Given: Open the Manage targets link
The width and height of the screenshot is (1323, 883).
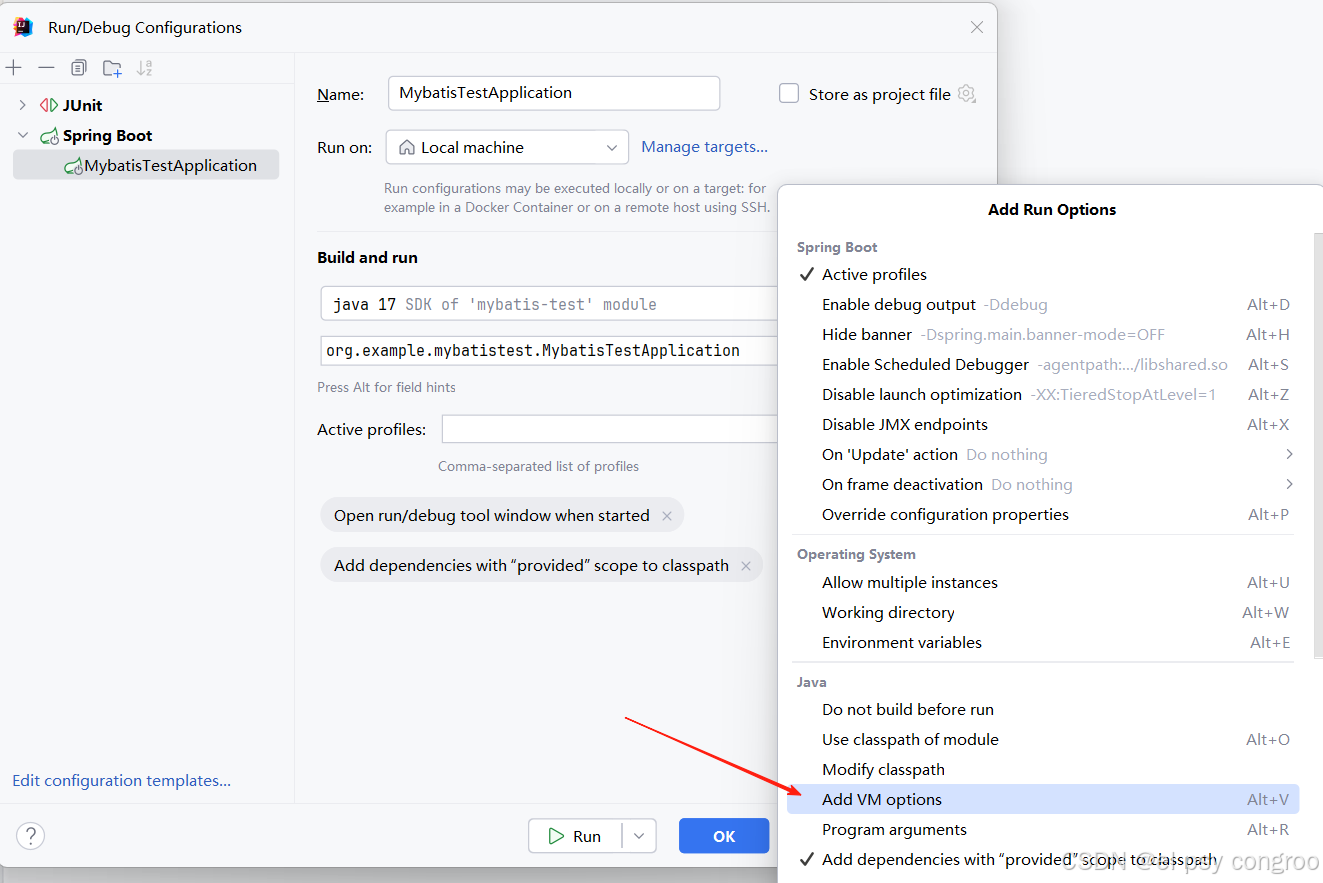Looking at the screenshot, I should 704,146.
